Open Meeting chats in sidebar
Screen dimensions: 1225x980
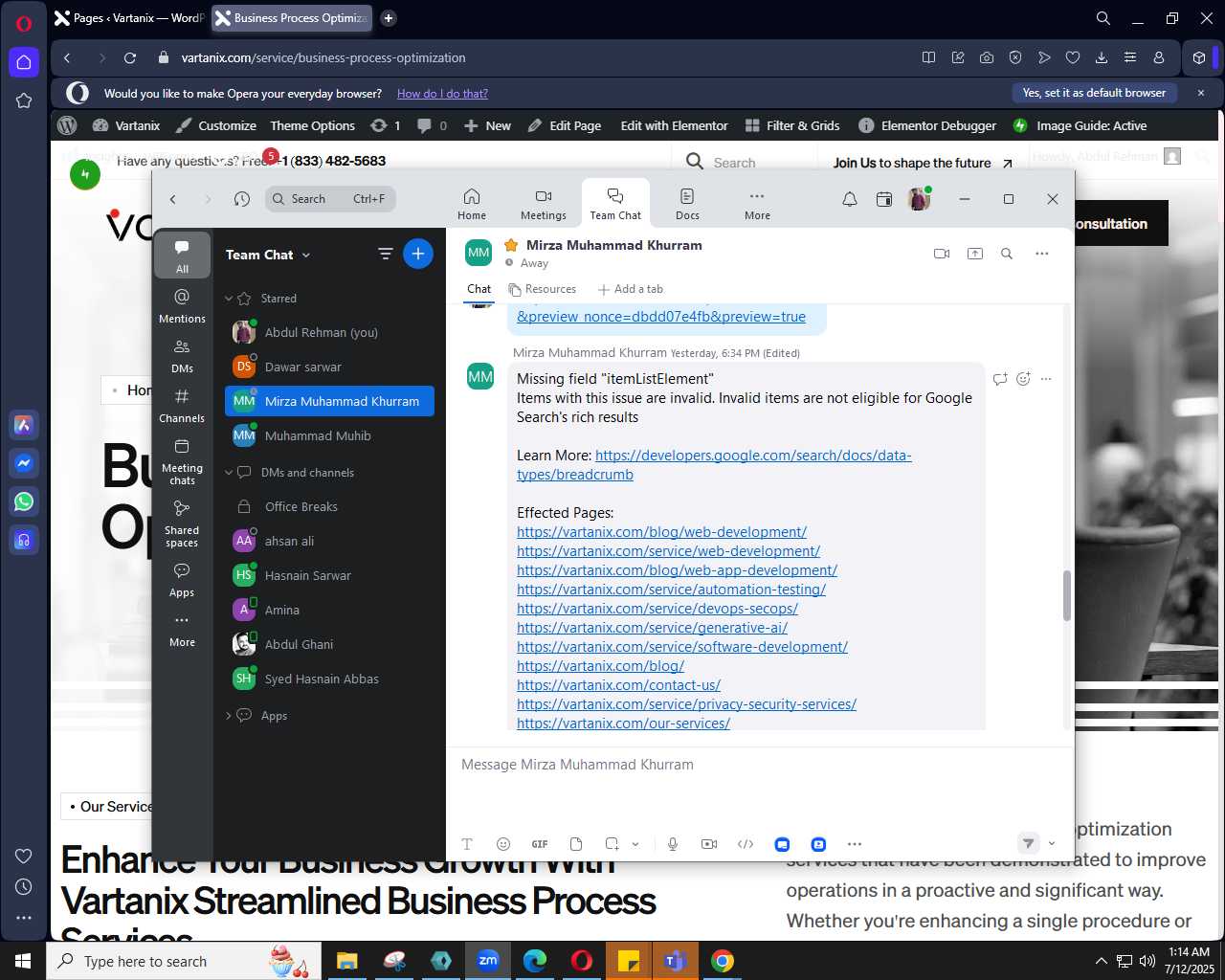click(x=182, y=461)
